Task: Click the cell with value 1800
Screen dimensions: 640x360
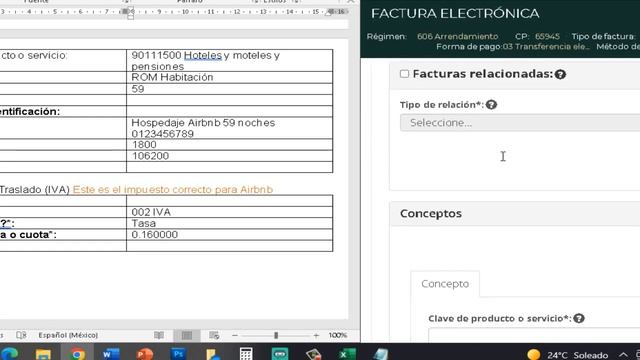Action: [x=230, y=144]
